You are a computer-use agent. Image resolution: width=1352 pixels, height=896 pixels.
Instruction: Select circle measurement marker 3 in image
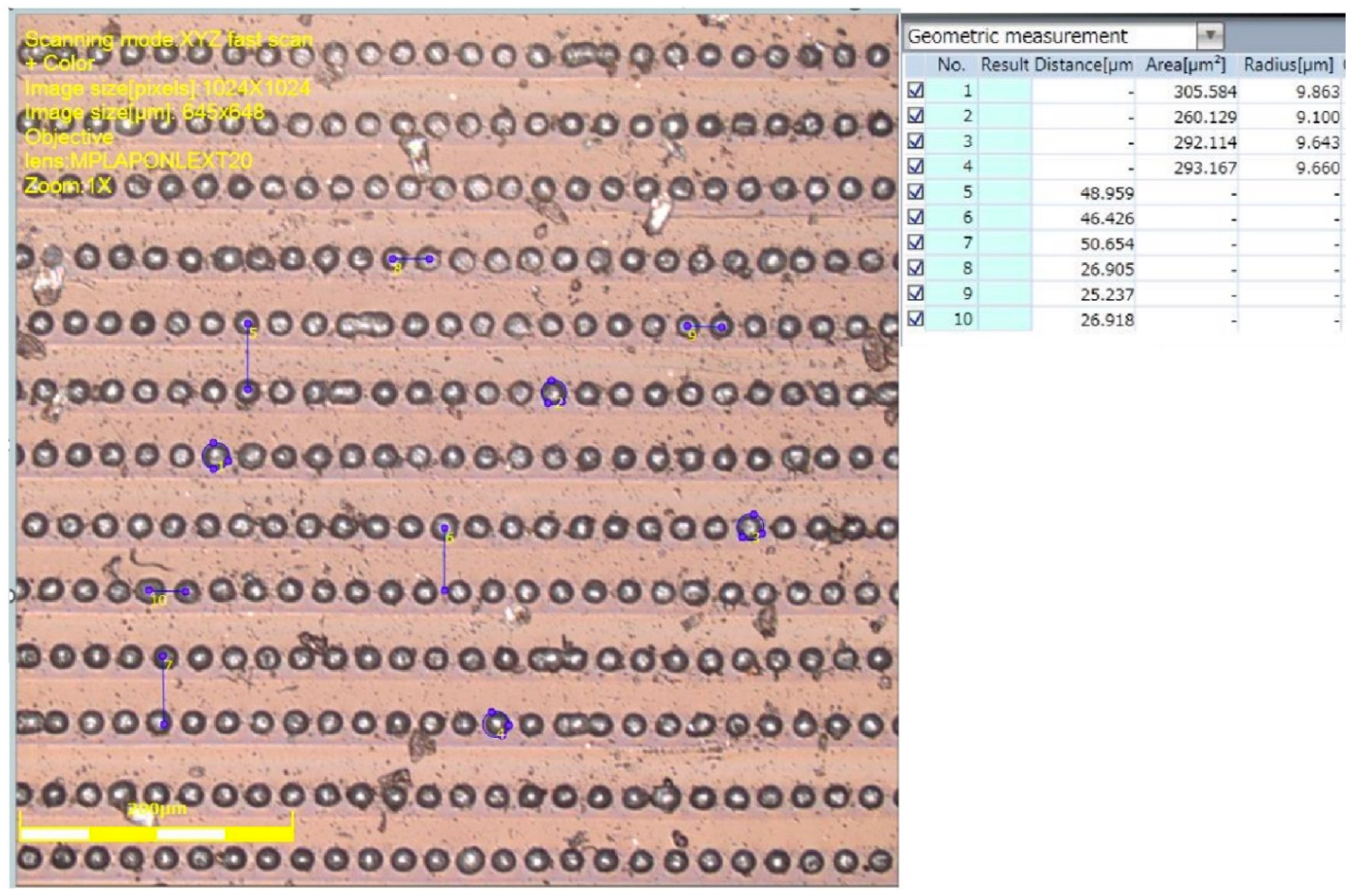(x=750, y=527)
